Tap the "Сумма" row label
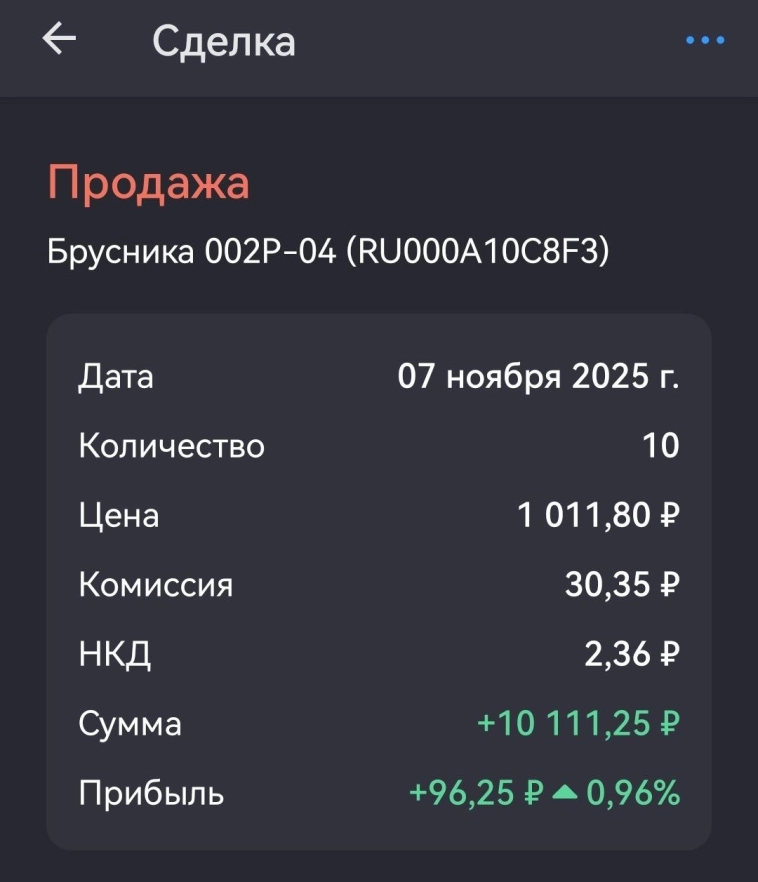 click(x=130, y=724)
